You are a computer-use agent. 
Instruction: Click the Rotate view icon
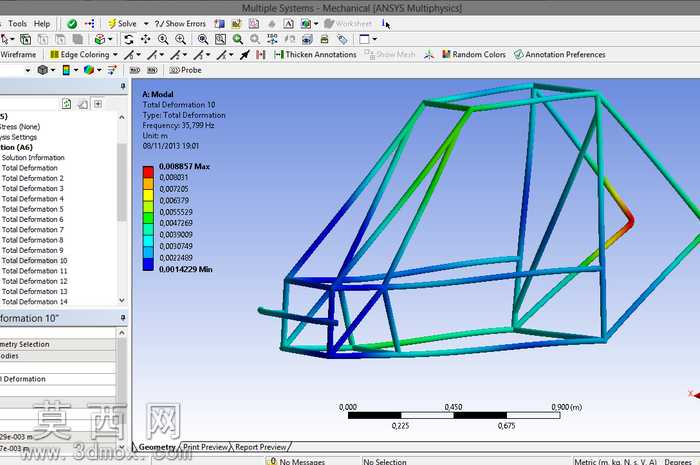point(129,40)
